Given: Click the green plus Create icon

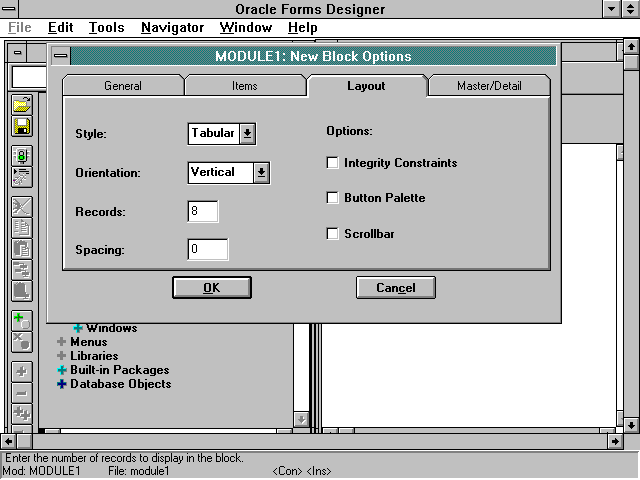Looking at the screenshot, I should 21,321.
